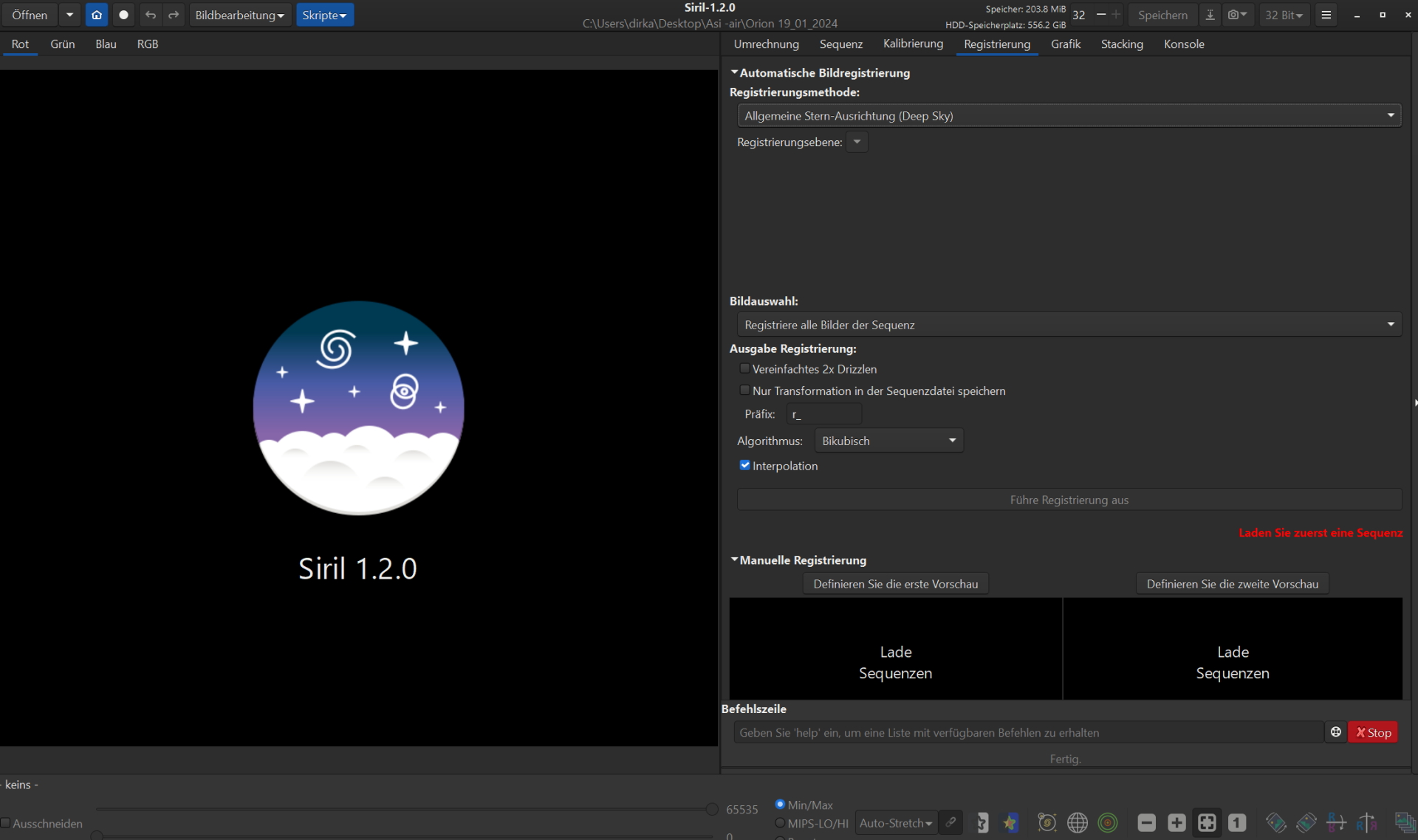Enable Vereinfachtes 2x Drizzlen checkbox
This screenshot has width=1418, height=840.
(744, 368)
